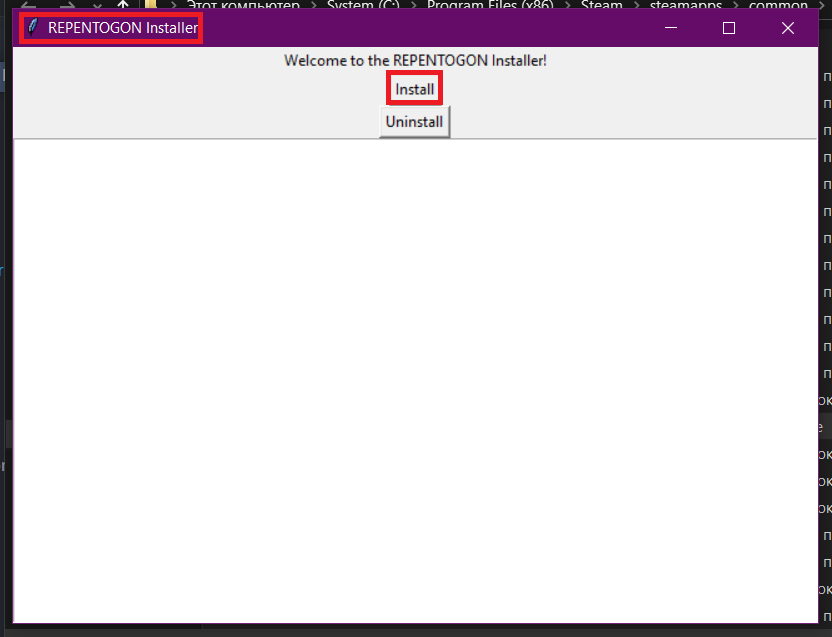Screen dimensions: 832x637
Task: Open 'steamapps' breadcrumb in File Explorer behind
Action: click(x=686, y=5)
